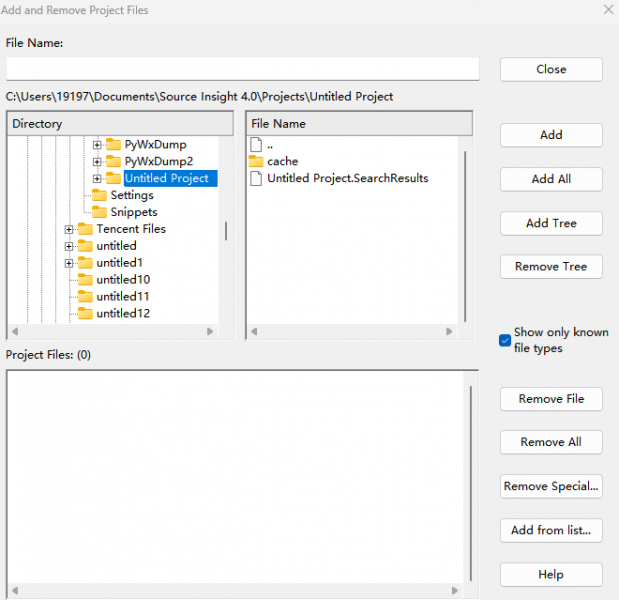Select 'Settings' in the directory tree

pos(132,195)
